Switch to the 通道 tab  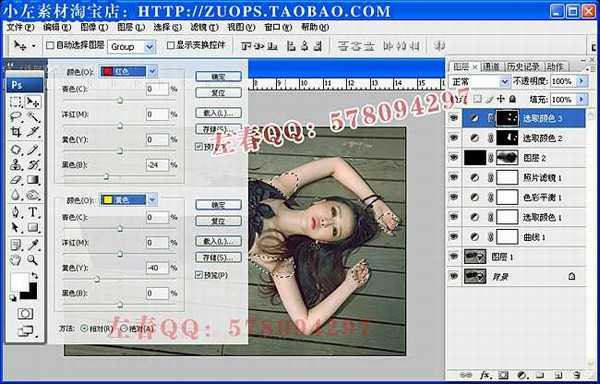point(491,66)
